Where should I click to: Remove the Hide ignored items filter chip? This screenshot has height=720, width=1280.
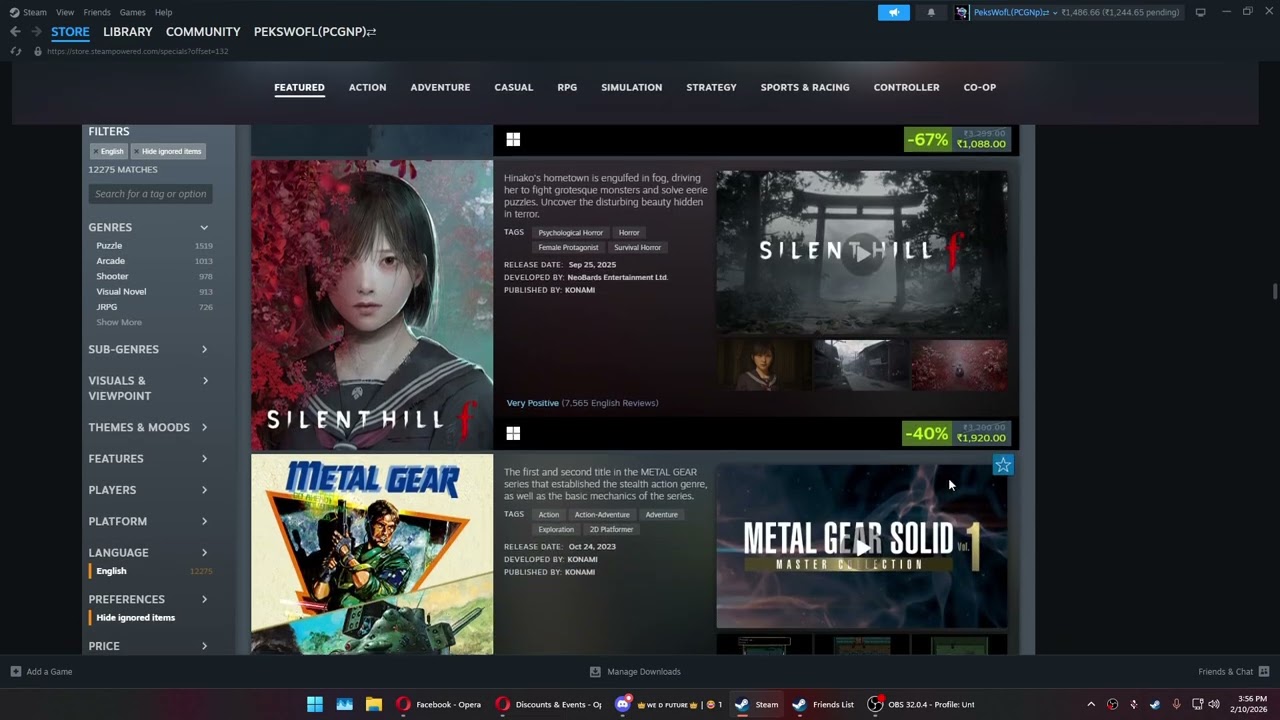(167, 151)
